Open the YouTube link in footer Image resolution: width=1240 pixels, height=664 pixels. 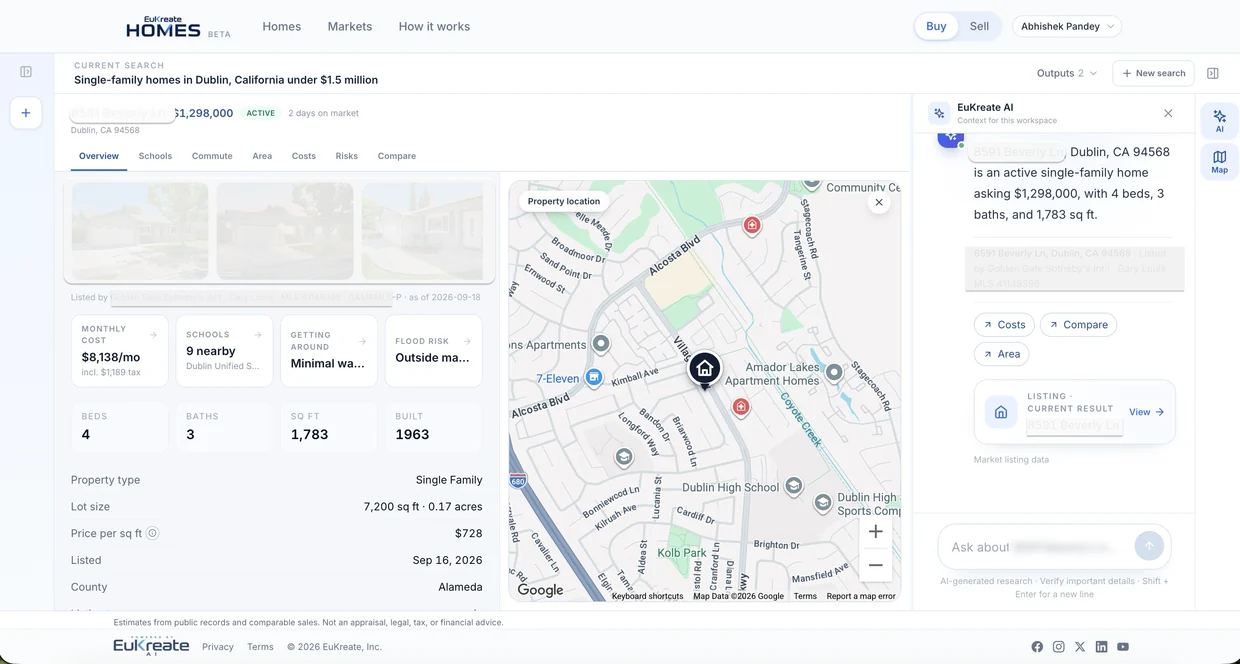pos(1123,647)
